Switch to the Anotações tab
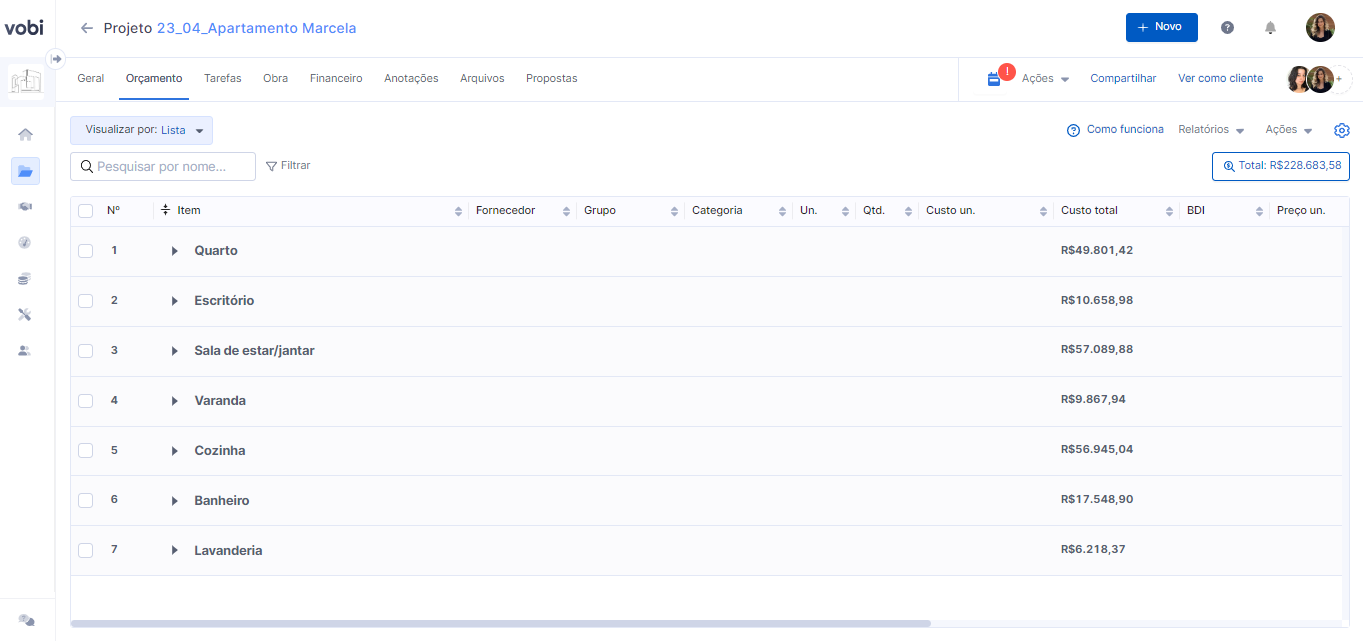 411,79
